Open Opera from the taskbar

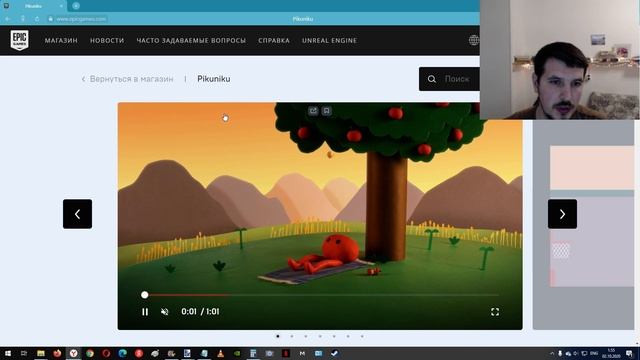tap(106, 353)
